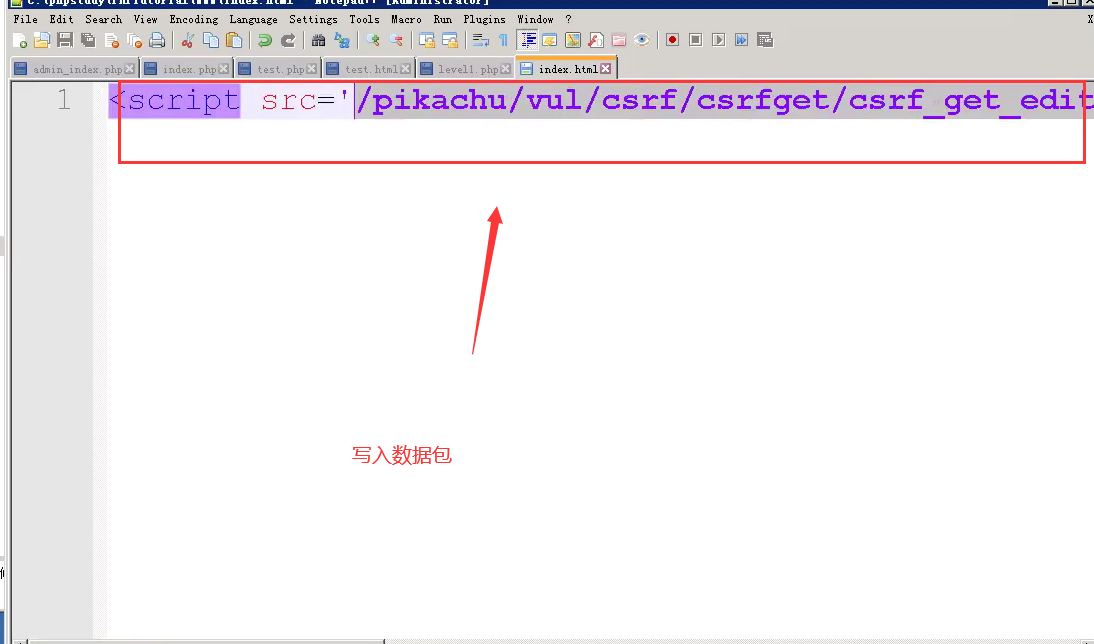Start macro recording

coord(673,40)
